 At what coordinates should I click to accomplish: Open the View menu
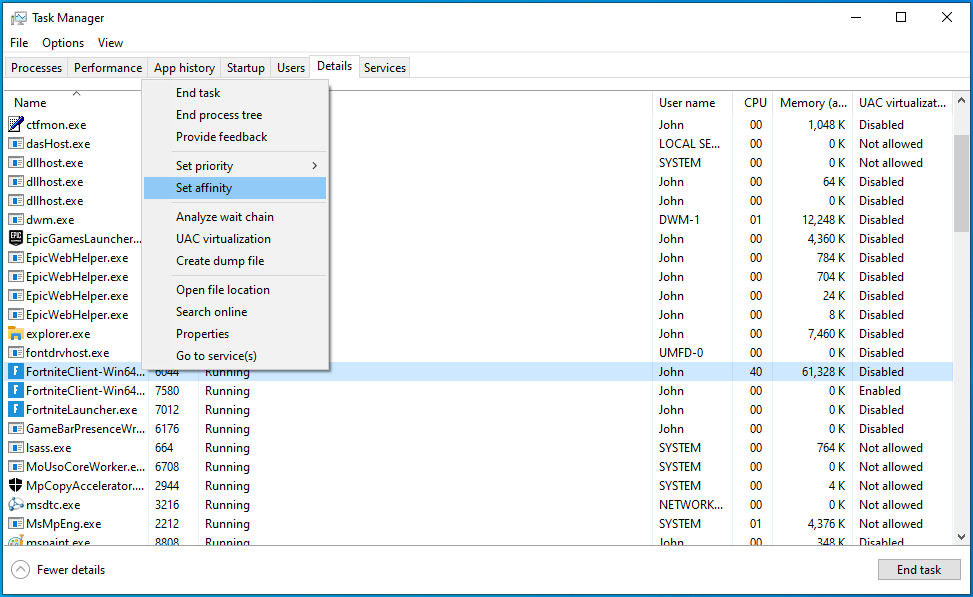tap(110, 43)
